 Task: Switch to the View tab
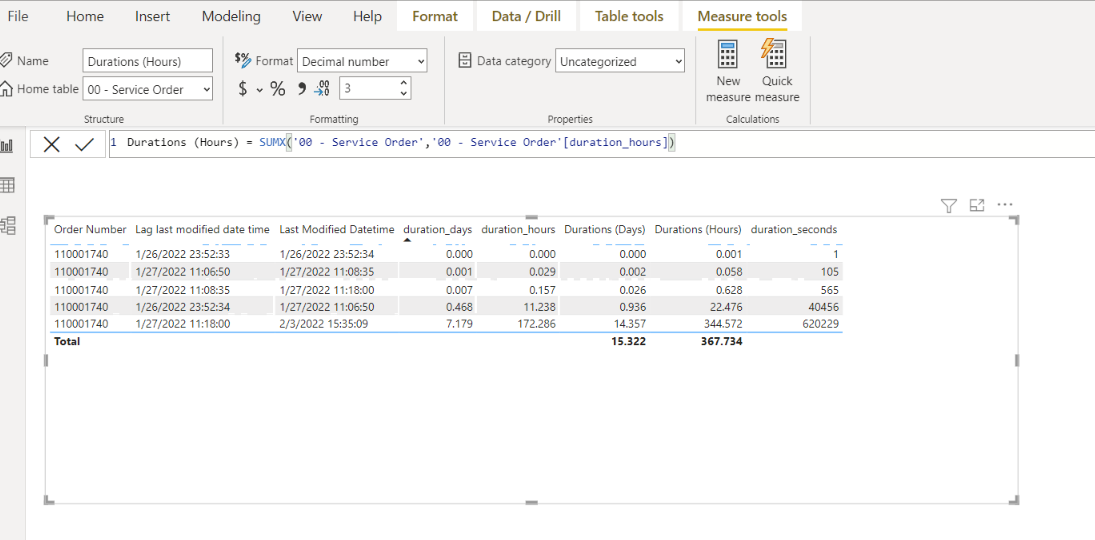307,16
